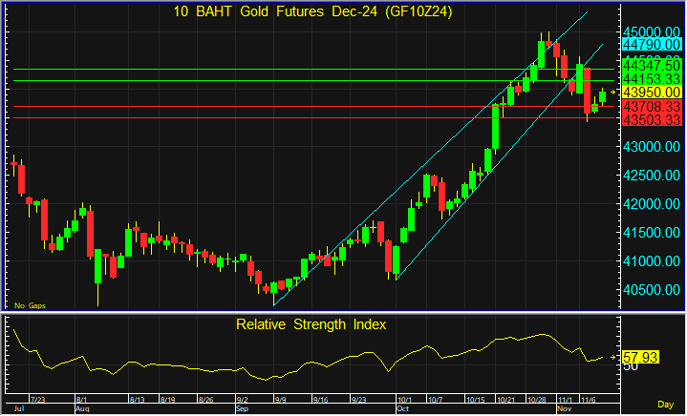Click the Relative Strength Index title
The width and height of the screenshot is (687, 416).
(x=310, y=324)
